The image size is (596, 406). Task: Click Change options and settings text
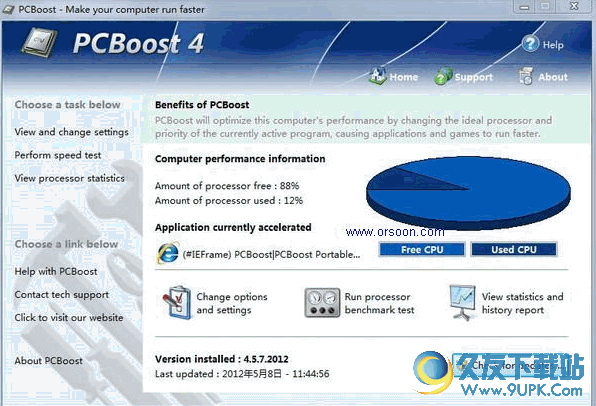point(232,303)
